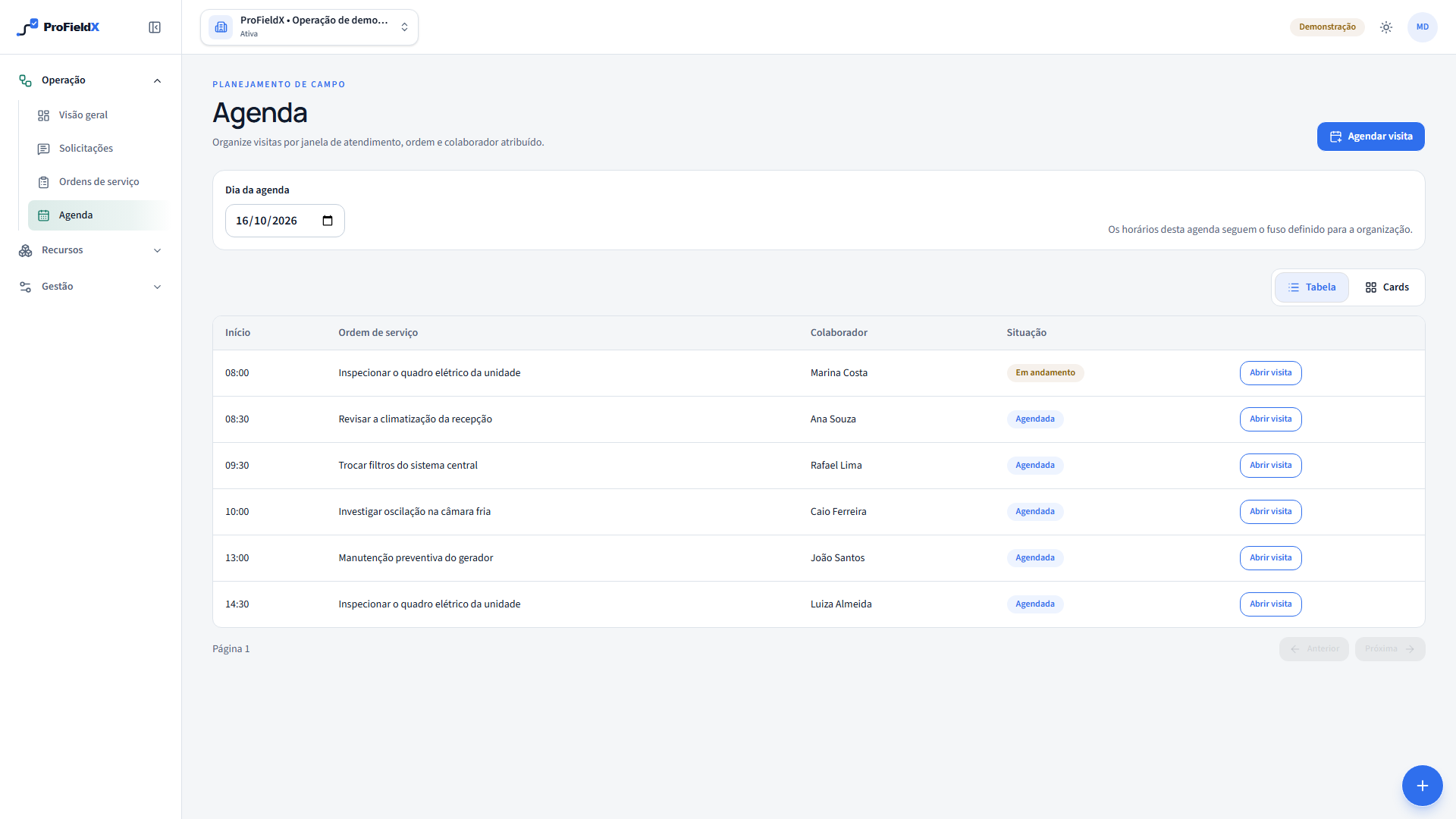Image resolution: width=1456 pixels, height=819 pixels.
Task: Open visit for Caio Ferreira row
Action: point(1270,512)
